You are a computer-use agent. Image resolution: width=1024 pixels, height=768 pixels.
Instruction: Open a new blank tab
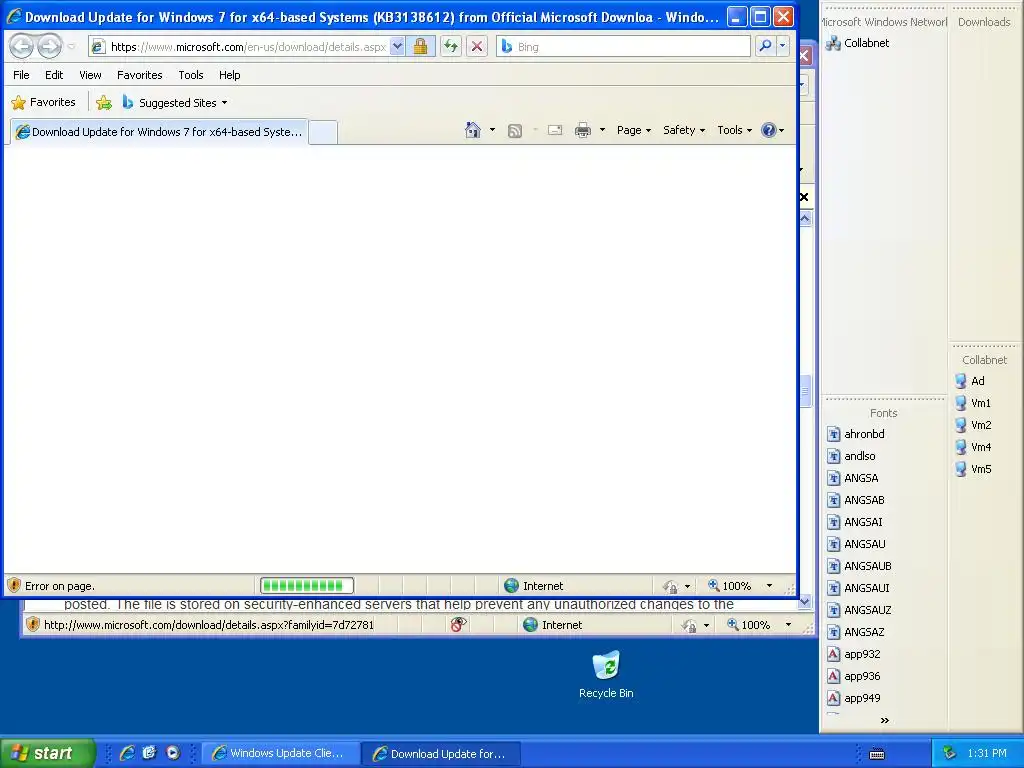323,132
